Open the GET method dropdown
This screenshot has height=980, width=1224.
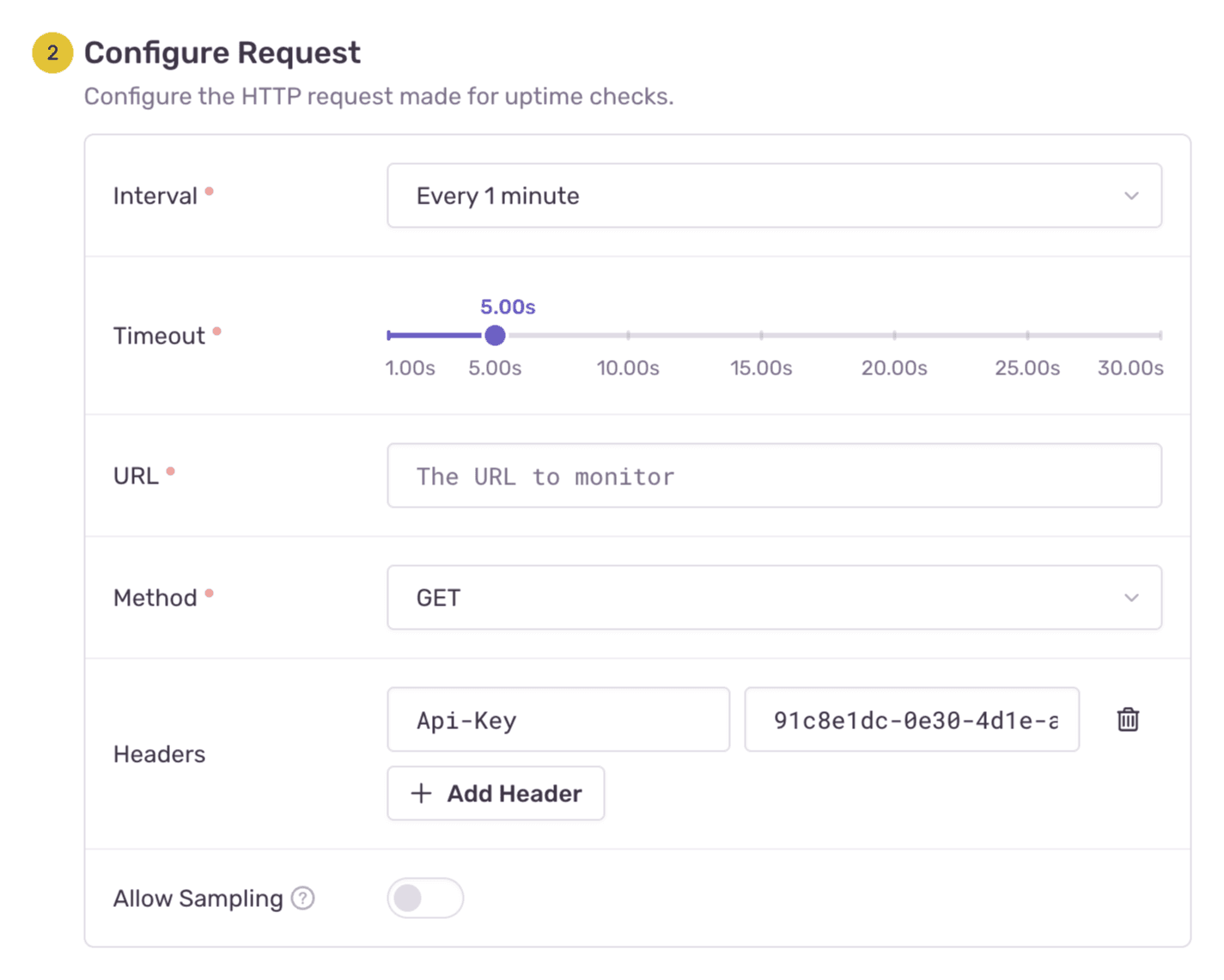pyautogui.click(x=773, y=598)
